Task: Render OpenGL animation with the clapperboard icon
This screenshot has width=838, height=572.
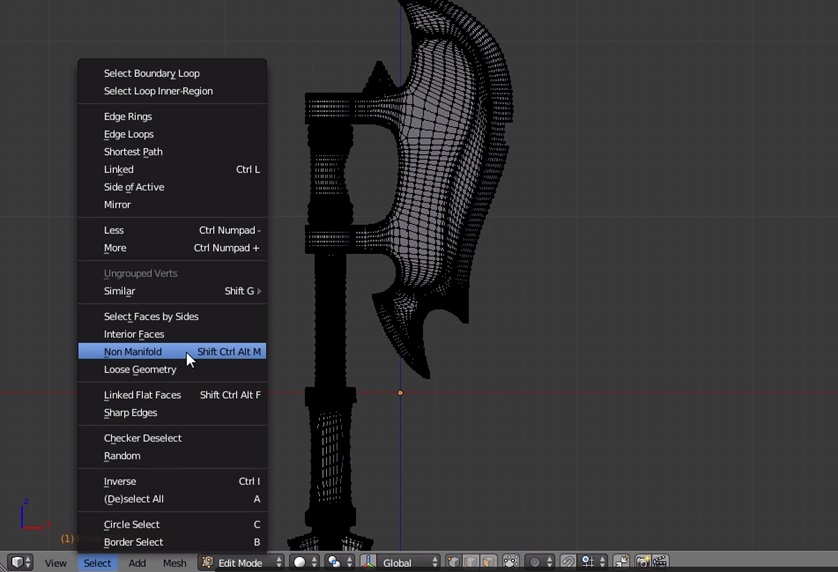Action: coord(660,562)
